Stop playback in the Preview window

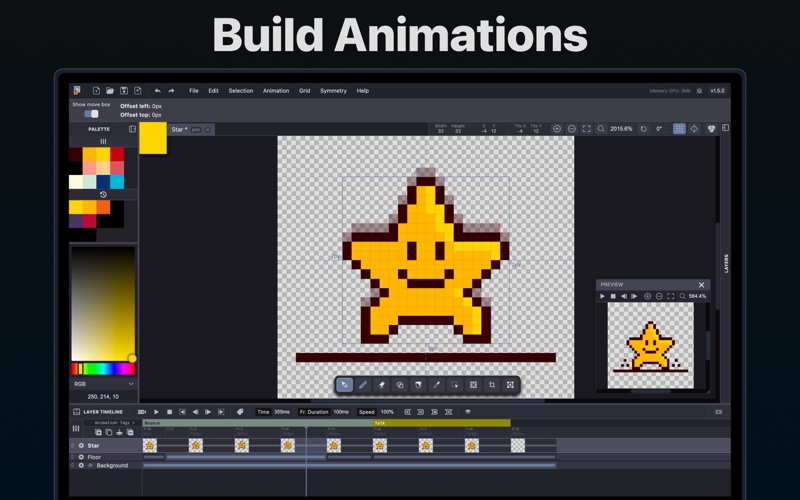click(613, 296)
